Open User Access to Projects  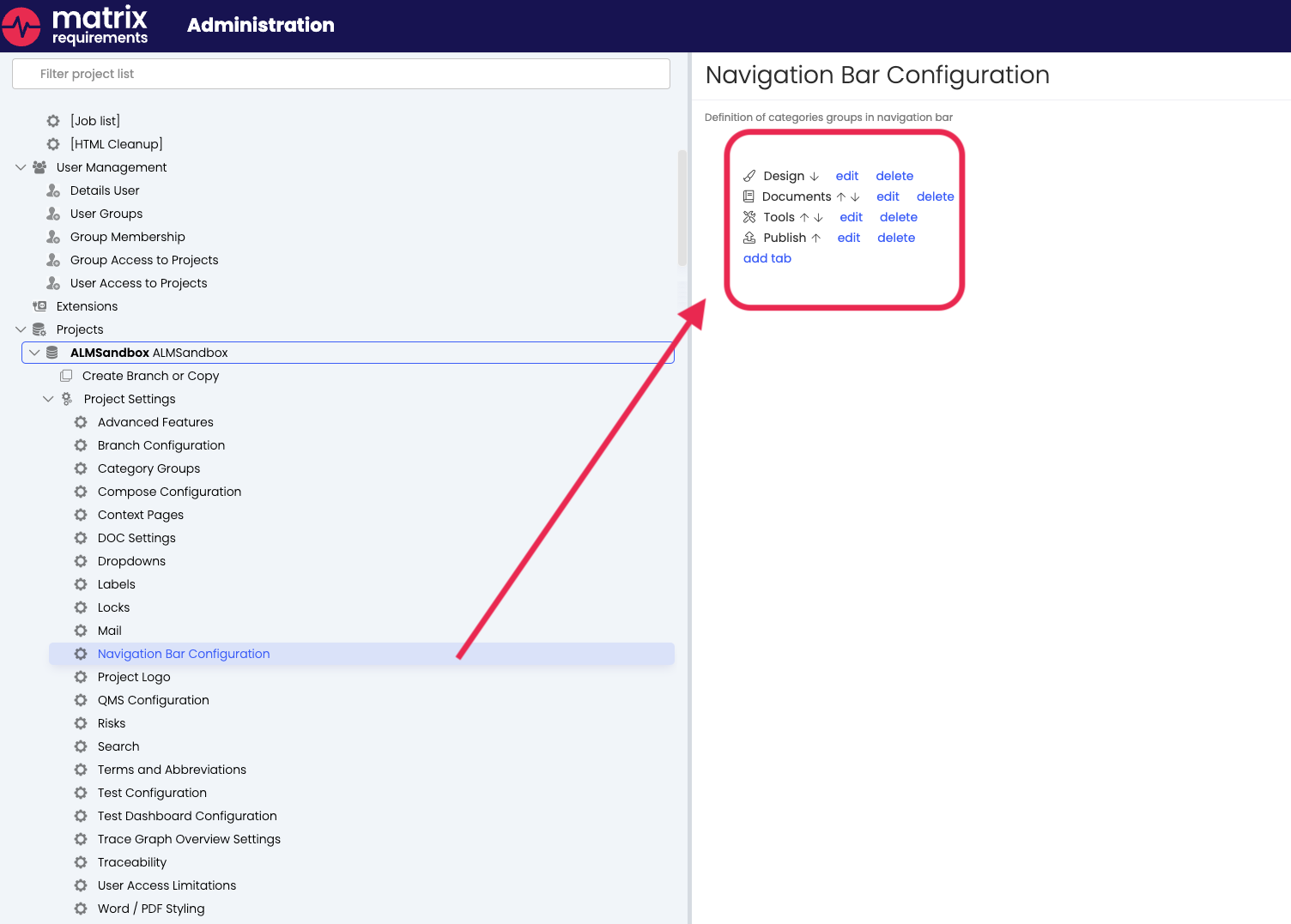pos(139,283)
